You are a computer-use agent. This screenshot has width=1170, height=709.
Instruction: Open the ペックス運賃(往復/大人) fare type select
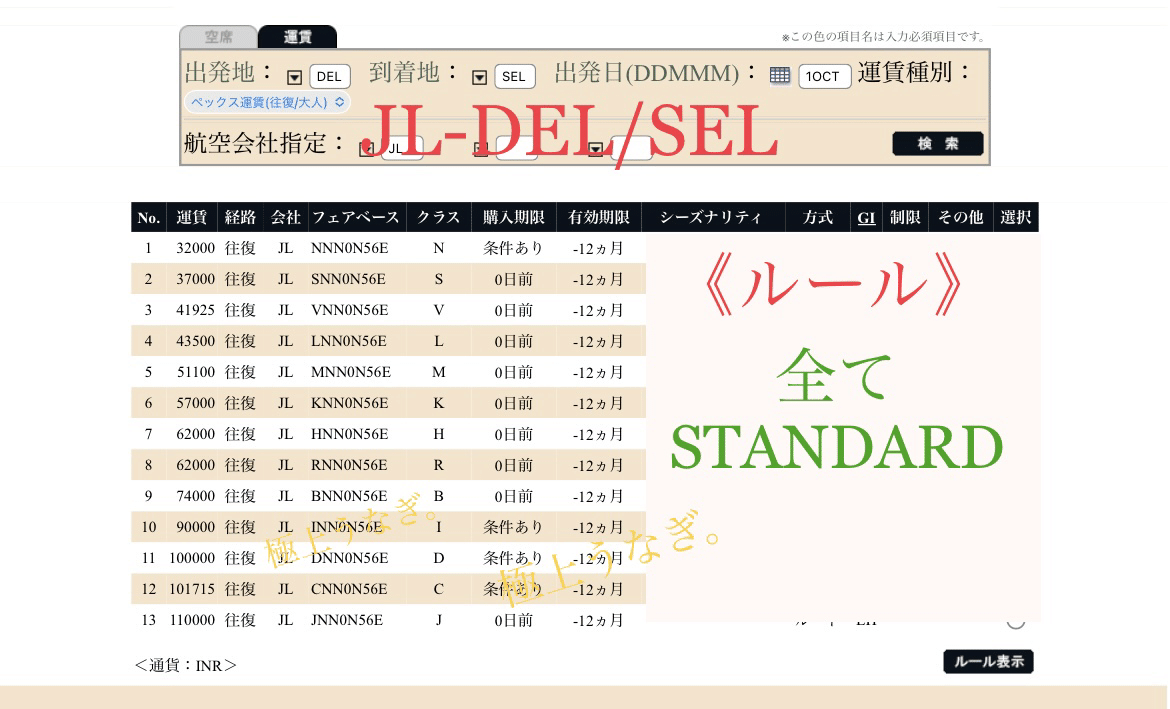pyautogui.click(x=267, y=102)
